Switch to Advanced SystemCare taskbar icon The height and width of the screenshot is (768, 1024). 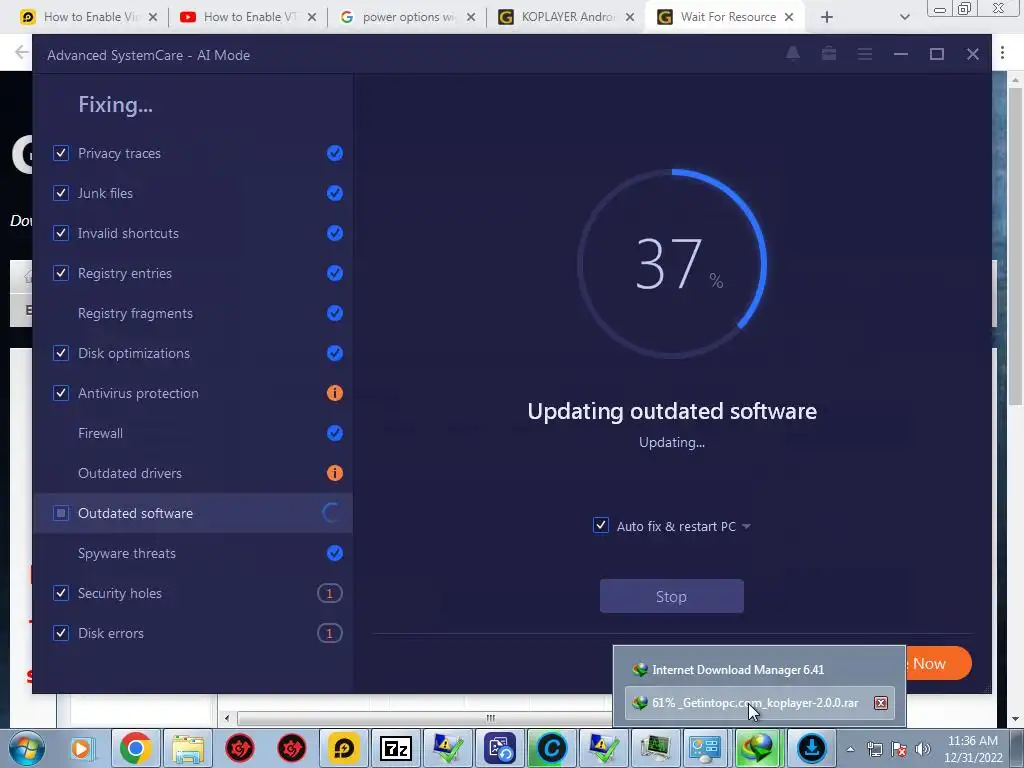click(x=551, y=748)
